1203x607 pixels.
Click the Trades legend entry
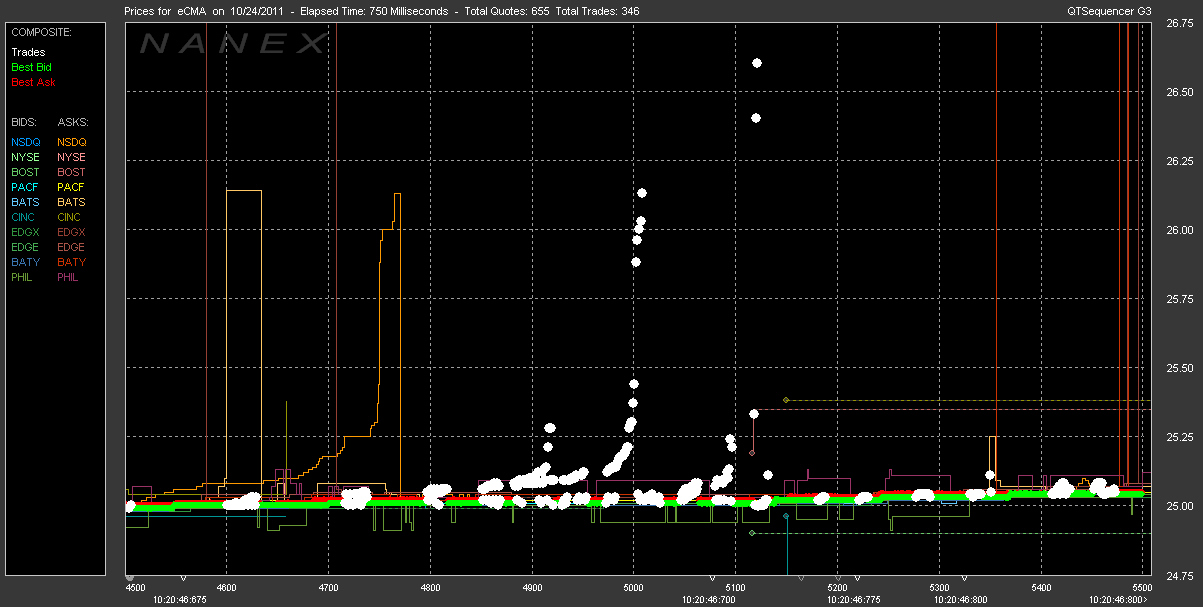[x=27, y=52]
